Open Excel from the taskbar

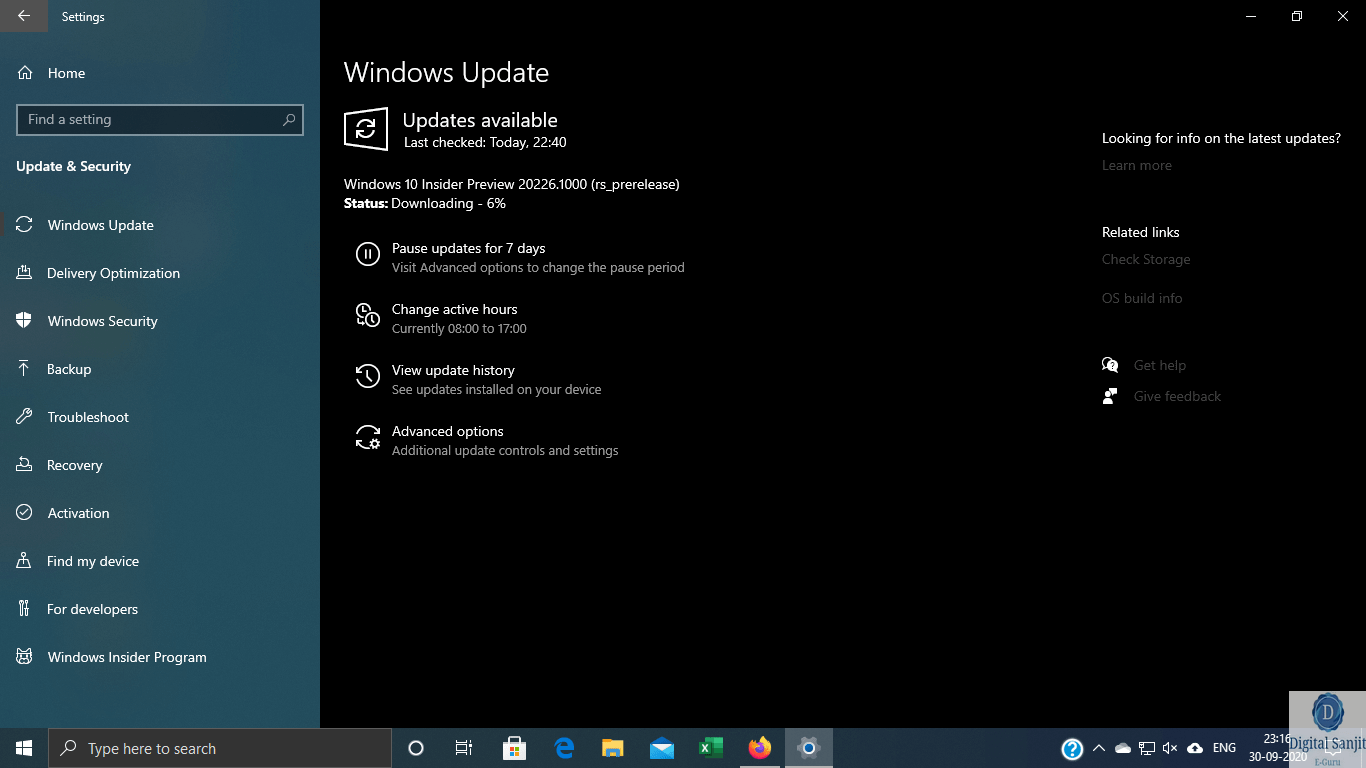coord(711,748)
